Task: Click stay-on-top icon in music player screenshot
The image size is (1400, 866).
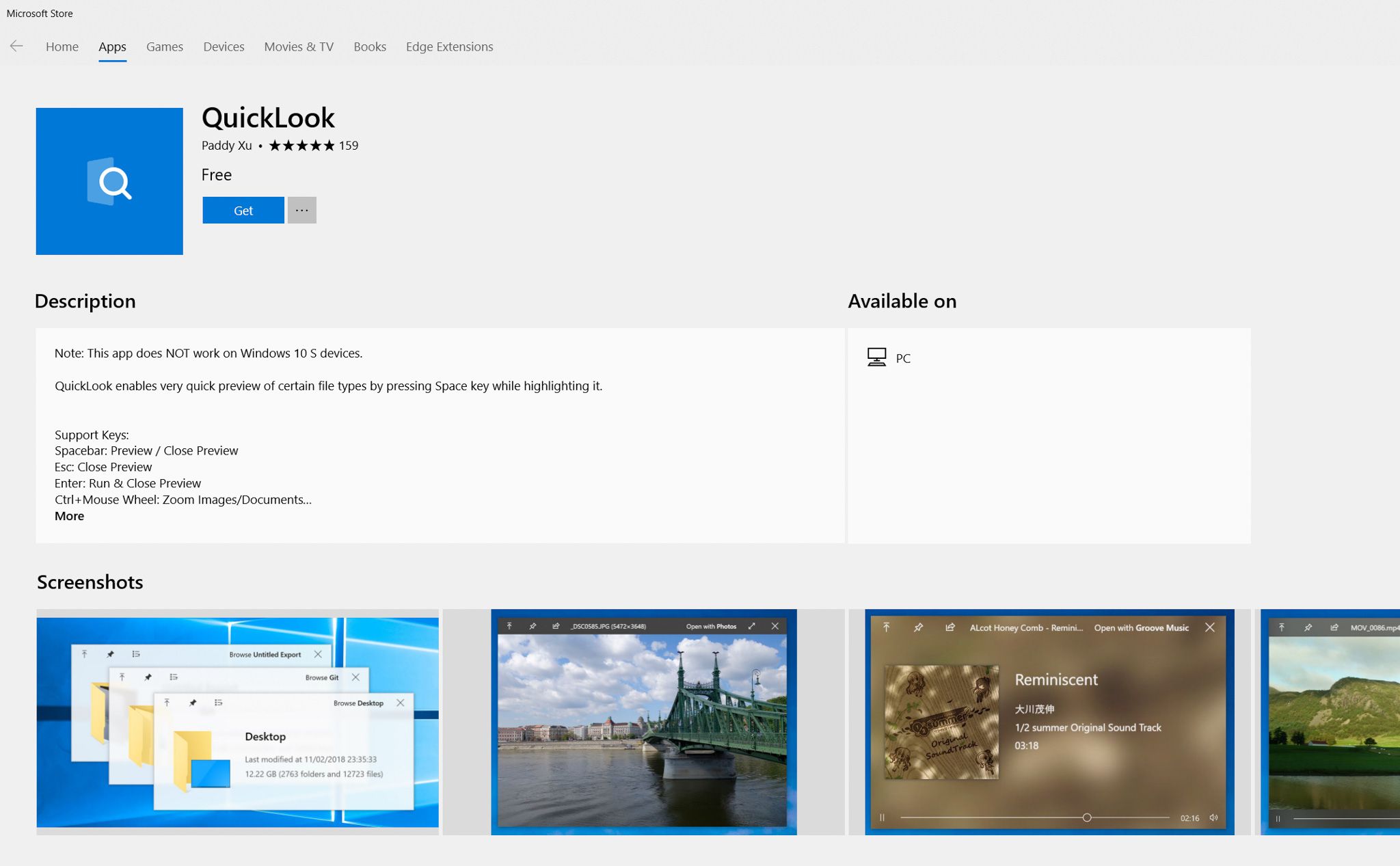Action: pyautogui.click(x=887, y=627)
